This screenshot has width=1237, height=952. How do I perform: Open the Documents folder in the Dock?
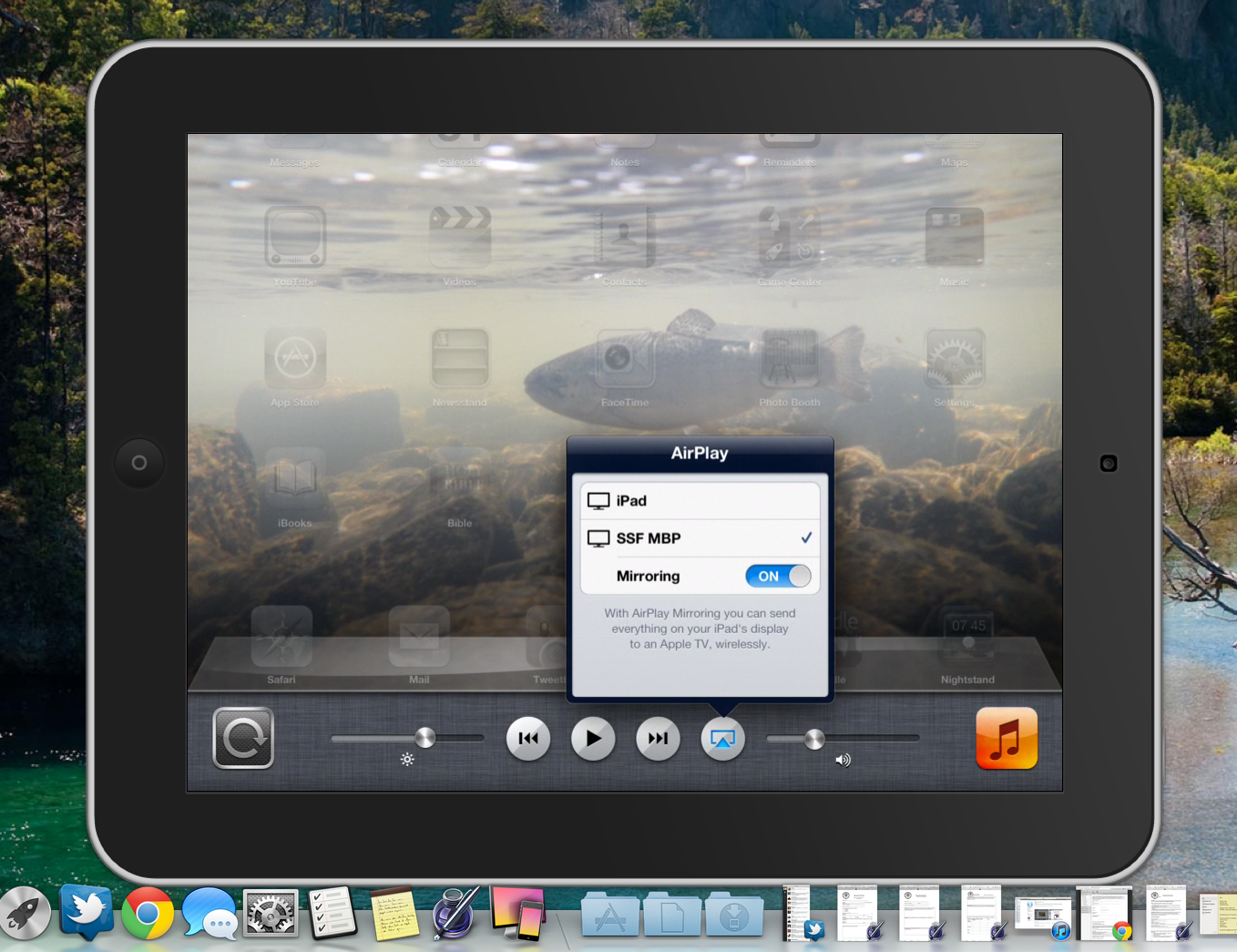(672, 915)
